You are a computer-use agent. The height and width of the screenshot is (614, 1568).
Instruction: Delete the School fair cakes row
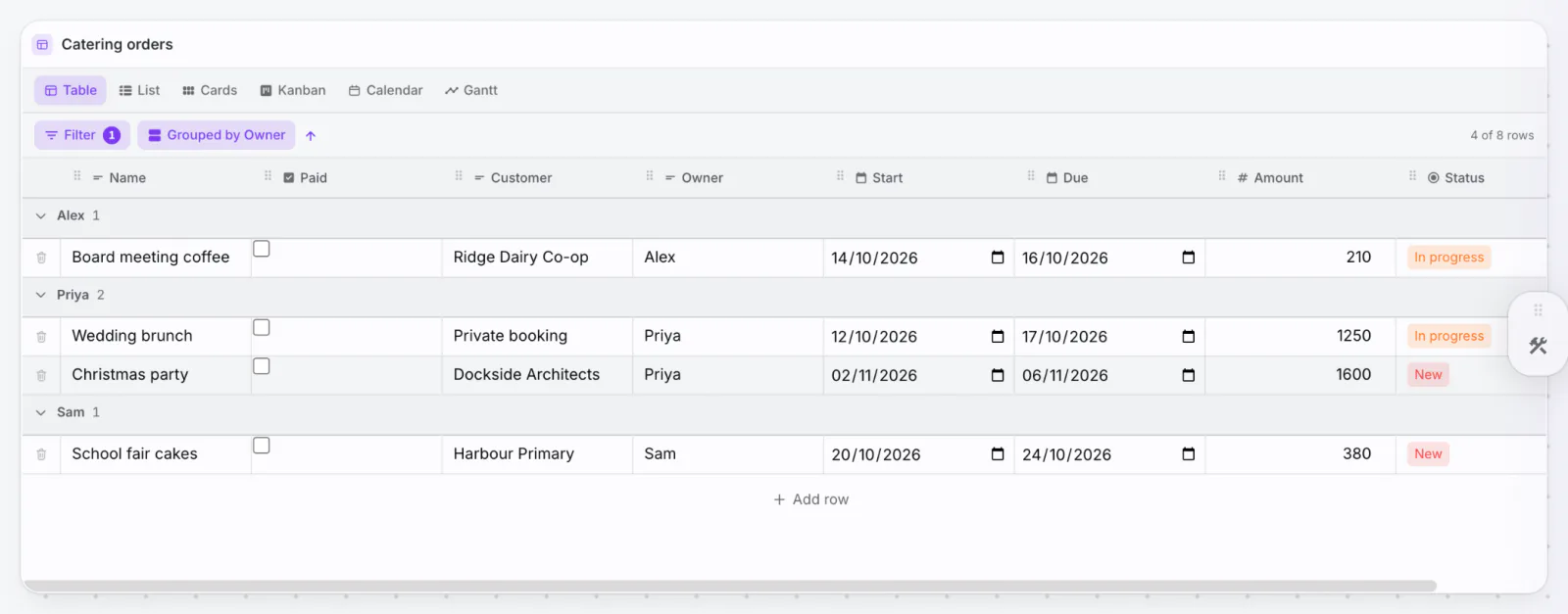[x=41, y=454]
